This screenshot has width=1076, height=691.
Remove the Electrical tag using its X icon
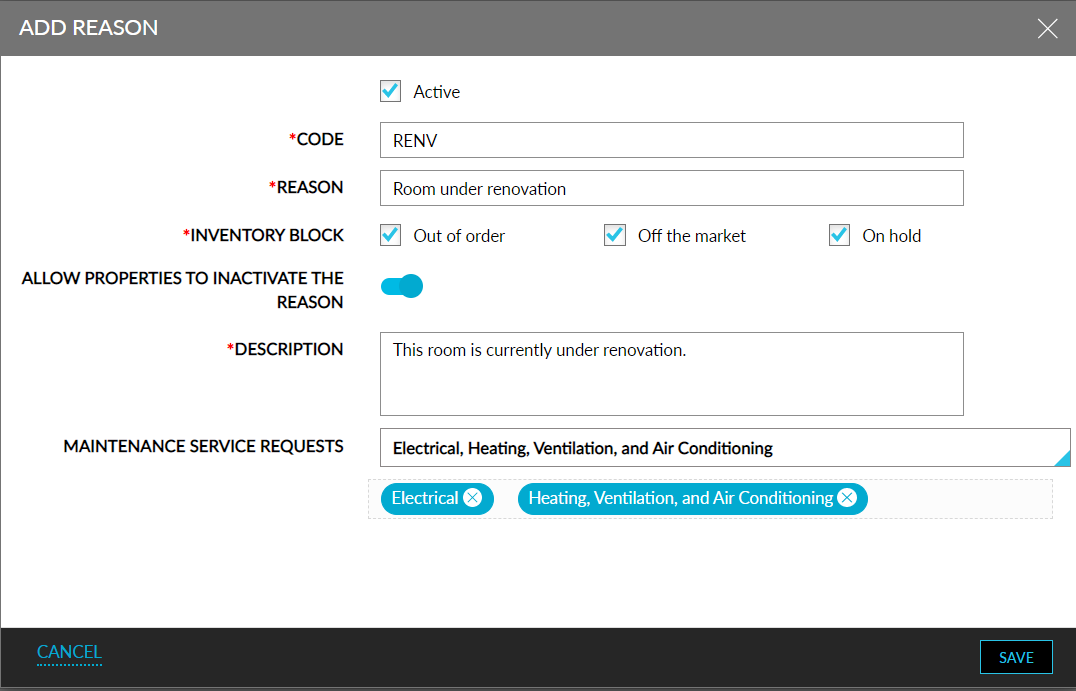click(472, 497)
